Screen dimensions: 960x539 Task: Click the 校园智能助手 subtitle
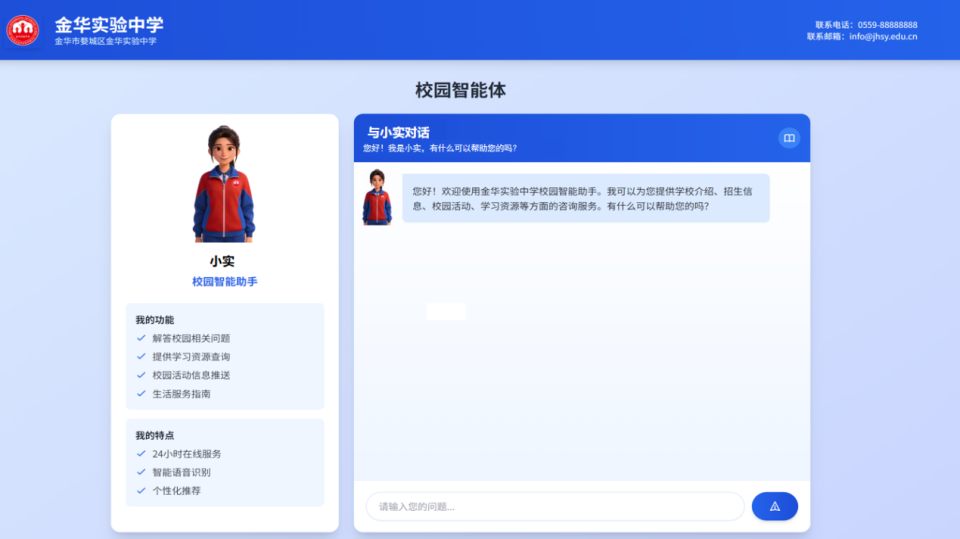point(225,282)
